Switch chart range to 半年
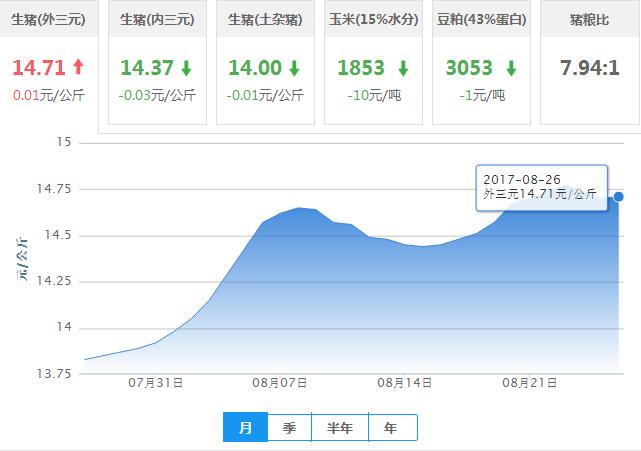Screen dimensions: 641x451 340,428
